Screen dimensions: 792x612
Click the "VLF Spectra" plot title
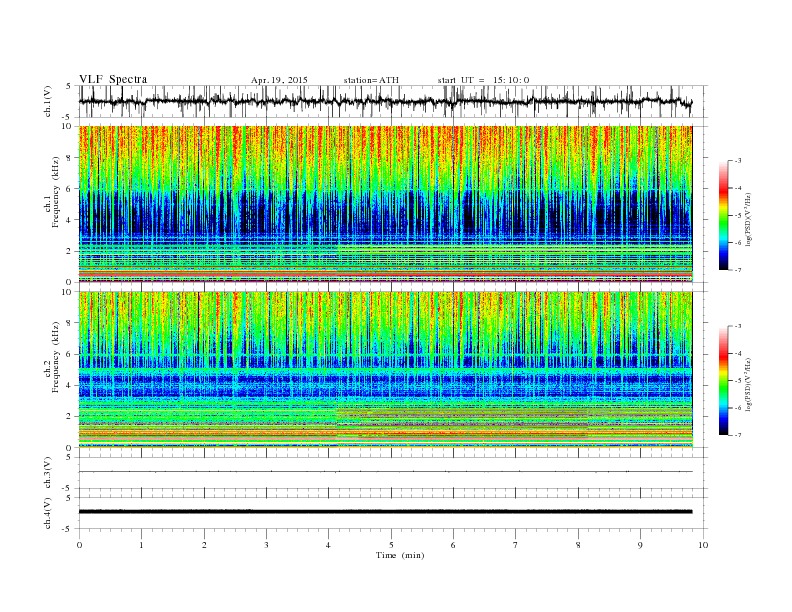point(113,79)
